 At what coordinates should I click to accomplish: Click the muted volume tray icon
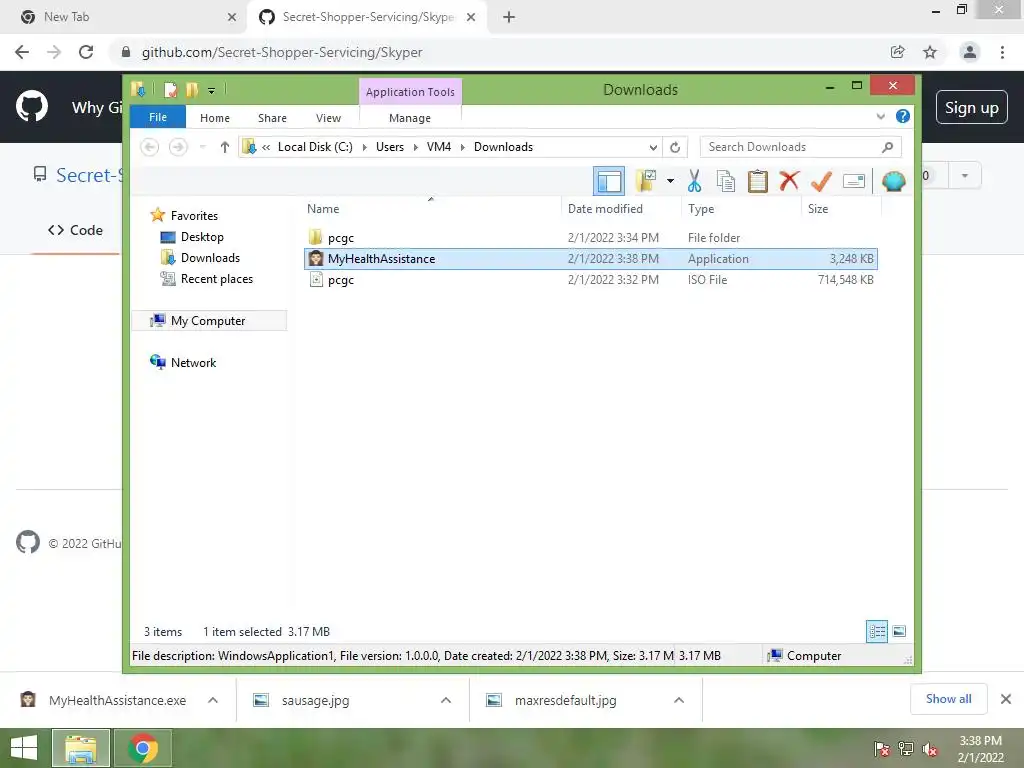tap(930, 749)
